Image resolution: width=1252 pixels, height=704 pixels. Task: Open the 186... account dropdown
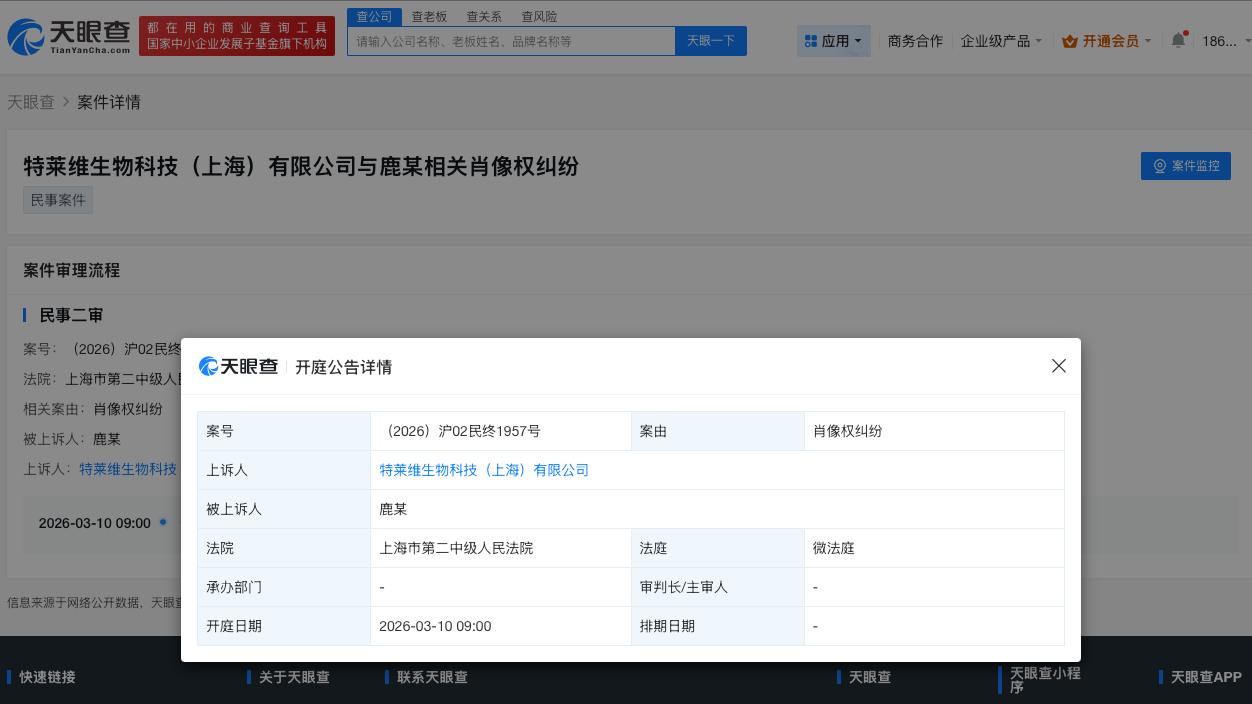click(x=1221, y=41)
